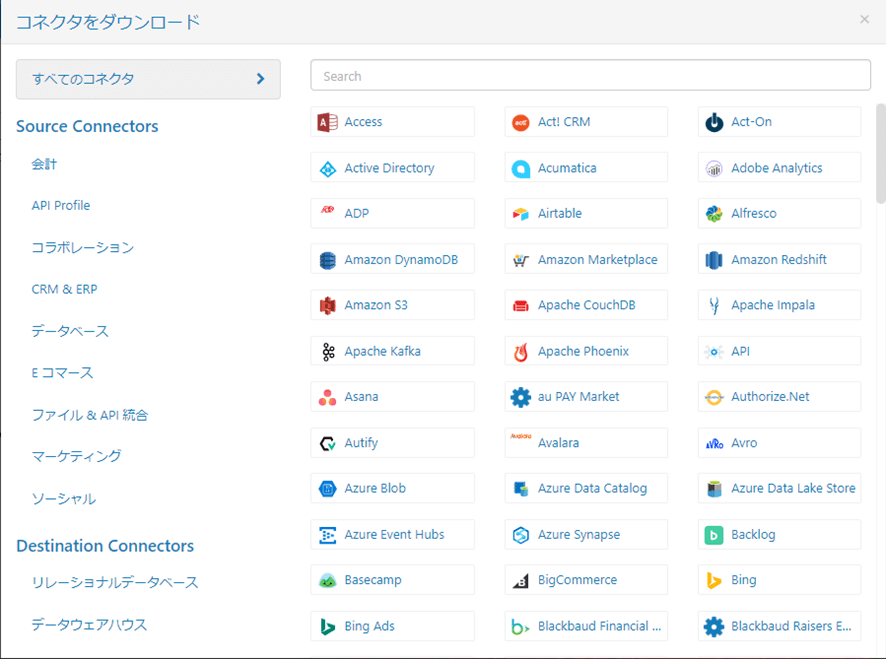Open the データベース category

[x=70, y=331]
